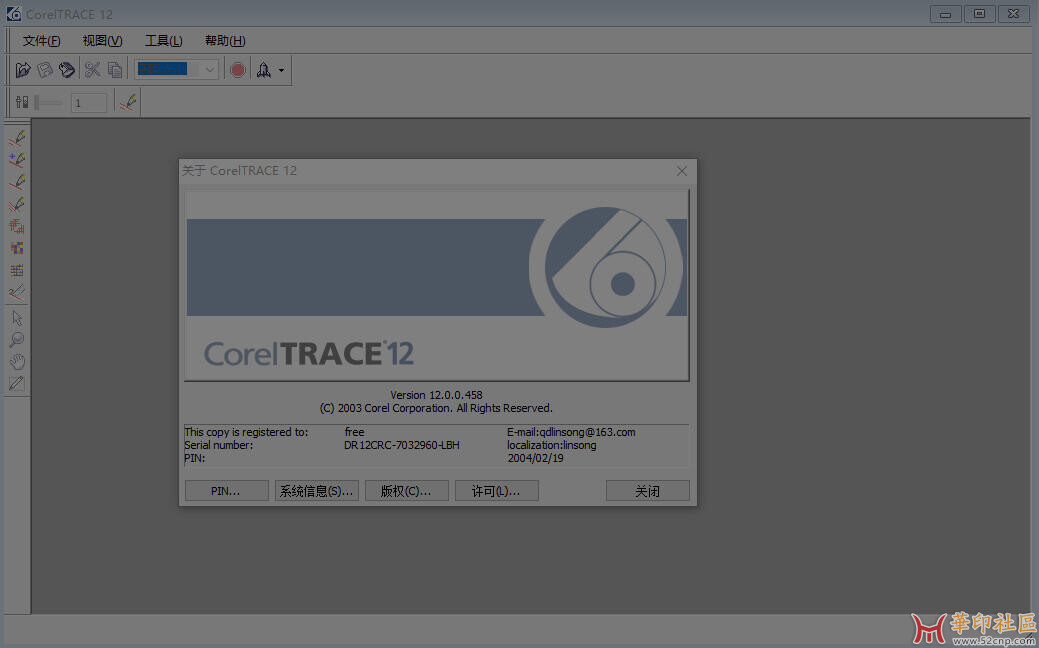Click the accuracy slider on the property bar

(48, 103)
